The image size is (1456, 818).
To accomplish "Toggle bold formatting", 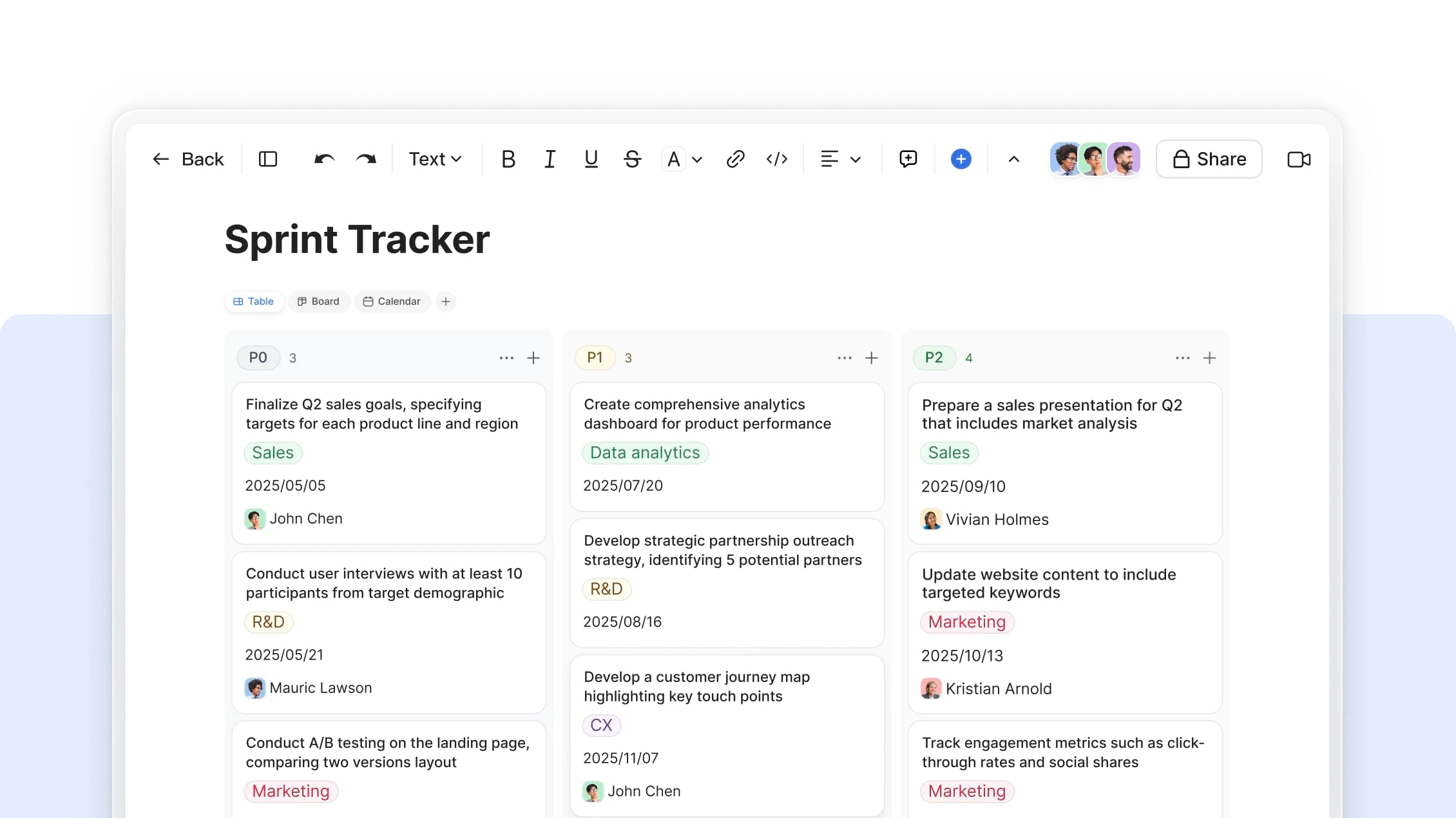I will 508,159.
